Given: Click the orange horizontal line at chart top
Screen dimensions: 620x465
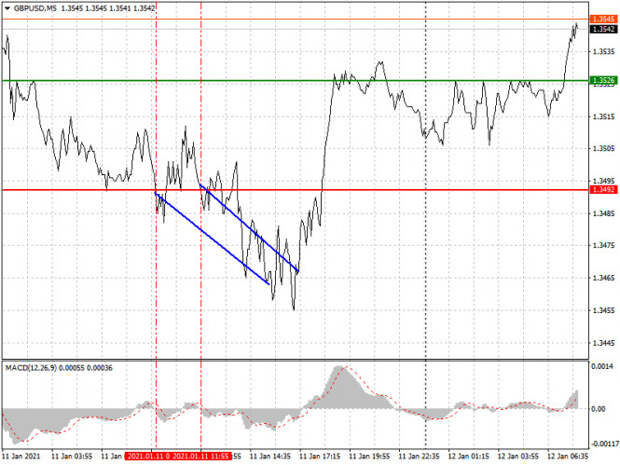Looking at the screenshot, I should (300, 19).
